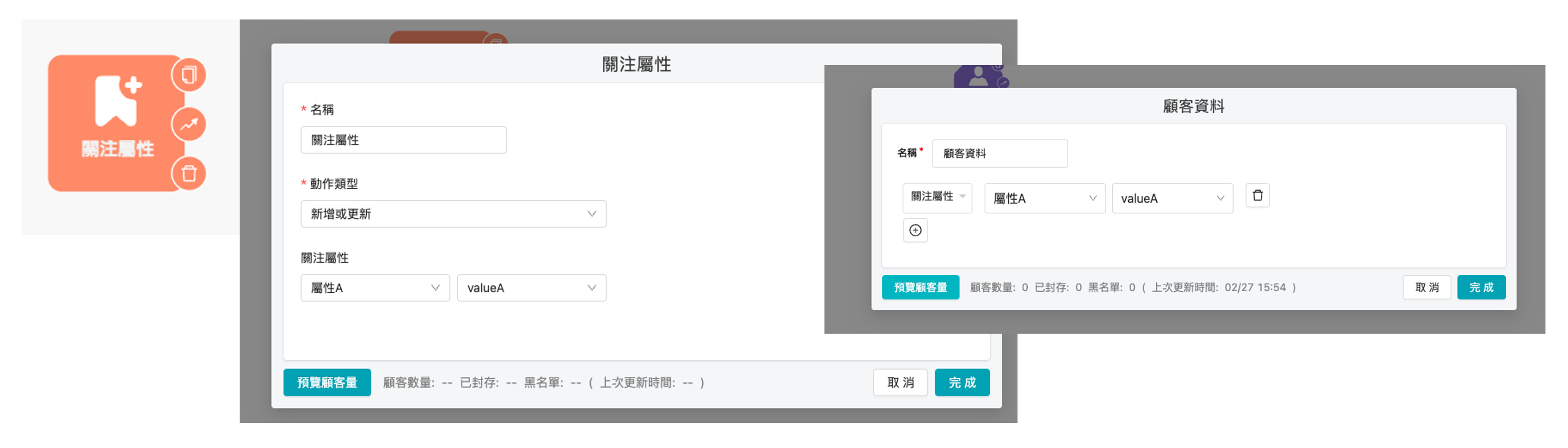
Task: Add a condition with the circled plus icon
Action: [915, 230]
